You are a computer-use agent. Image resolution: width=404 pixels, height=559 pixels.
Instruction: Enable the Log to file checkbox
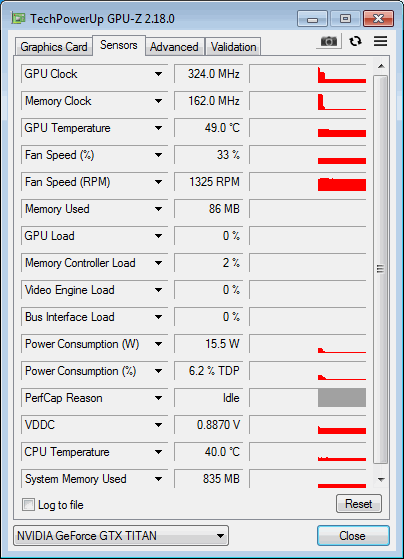coord(28,505)
